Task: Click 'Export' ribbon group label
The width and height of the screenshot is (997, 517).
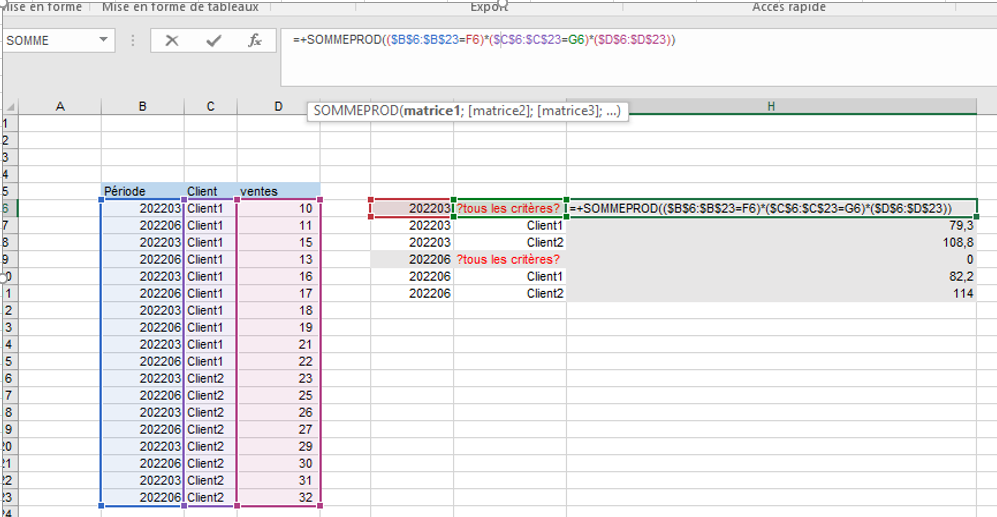Action: coord(489,7)
